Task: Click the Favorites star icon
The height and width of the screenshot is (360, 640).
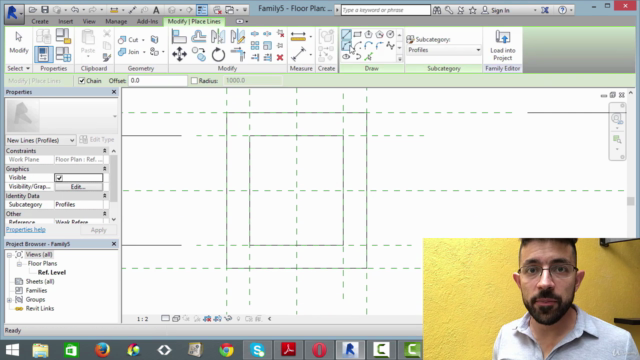Action: click(473, 10)
